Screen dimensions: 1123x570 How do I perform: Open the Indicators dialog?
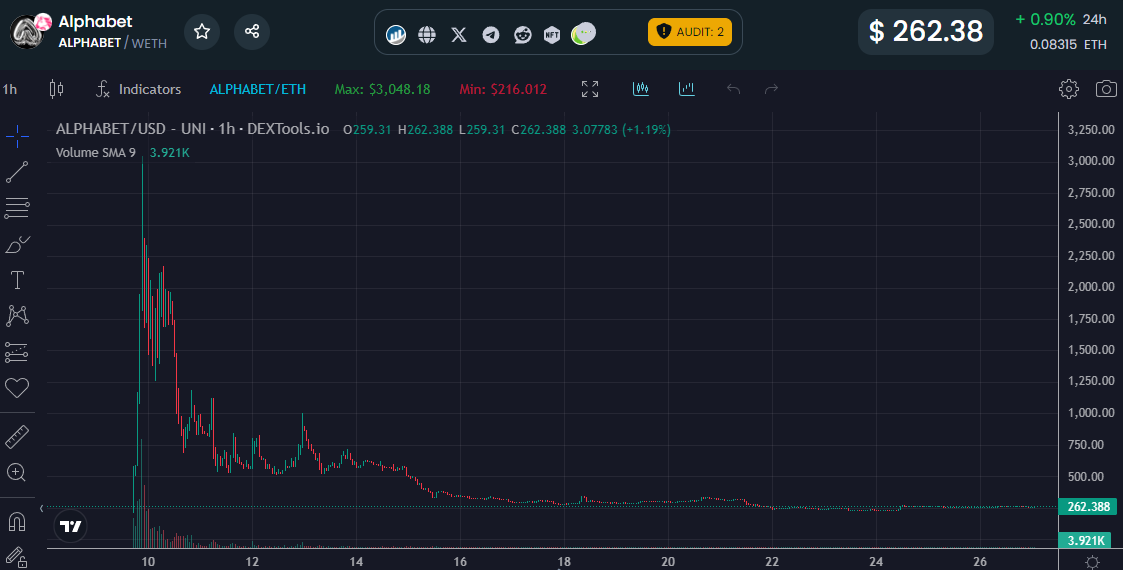pos(138,90)
